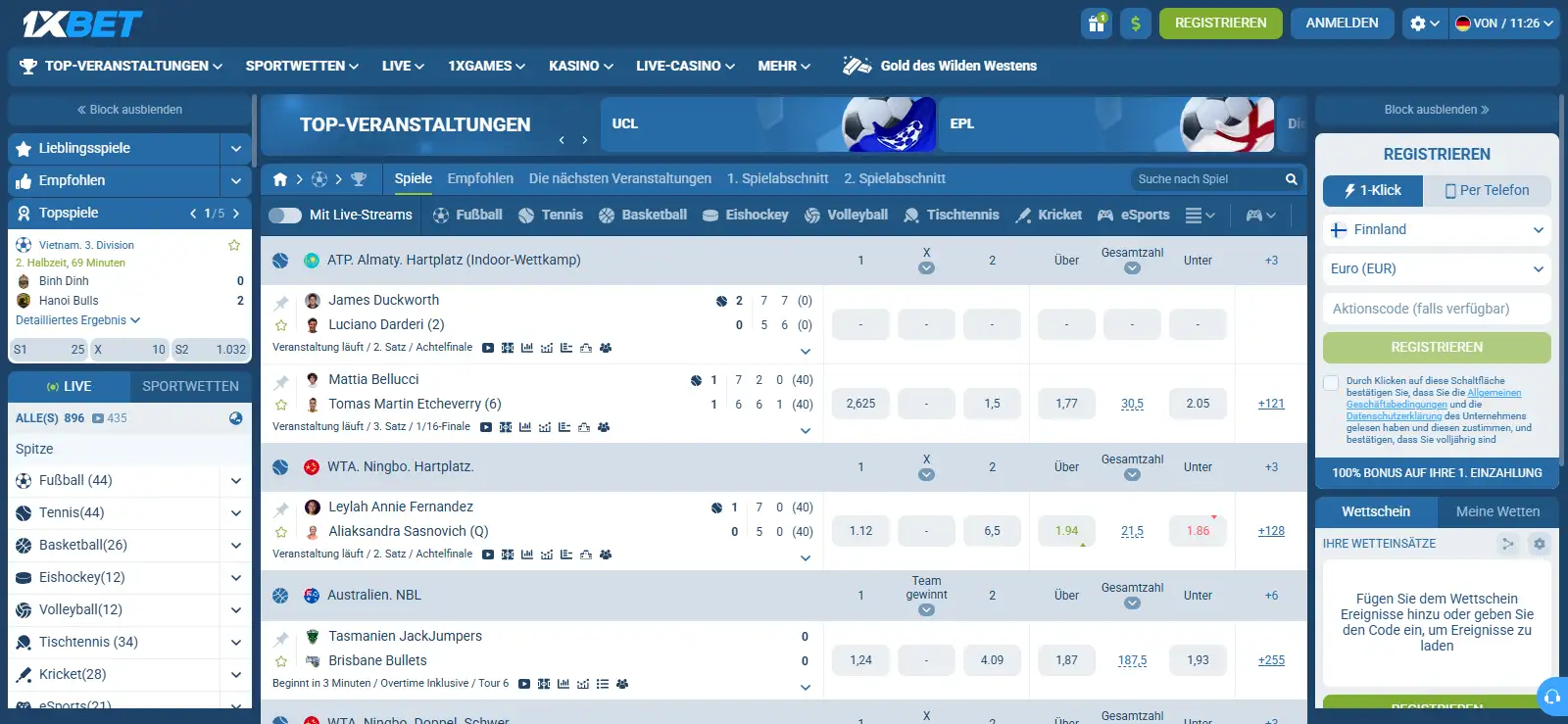
Task: Click odds 2,625 for Mattia Bellucci
Action: (x=860, y=404)
